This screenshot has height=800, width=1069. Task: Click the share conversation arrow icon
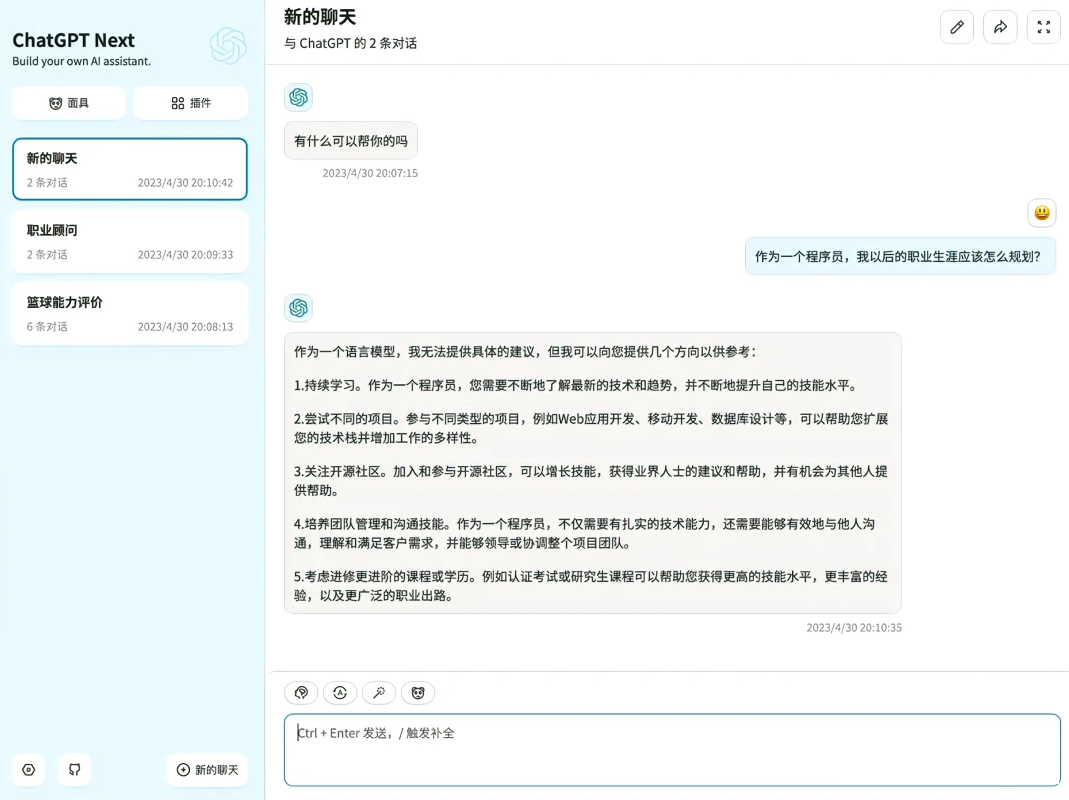tap(1000, 27)
